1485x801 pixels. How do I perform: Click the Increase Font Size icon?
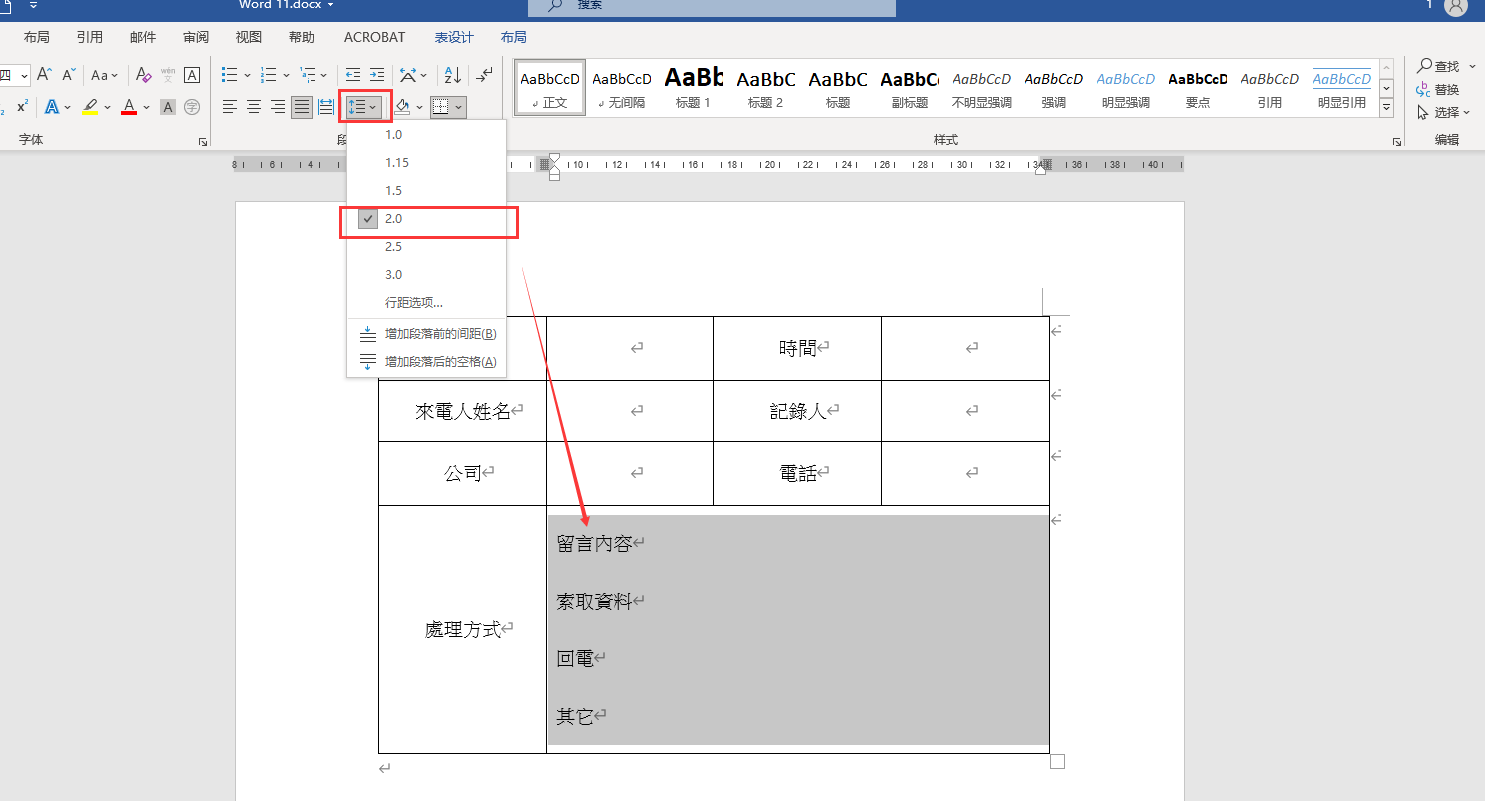click(44, 75)
